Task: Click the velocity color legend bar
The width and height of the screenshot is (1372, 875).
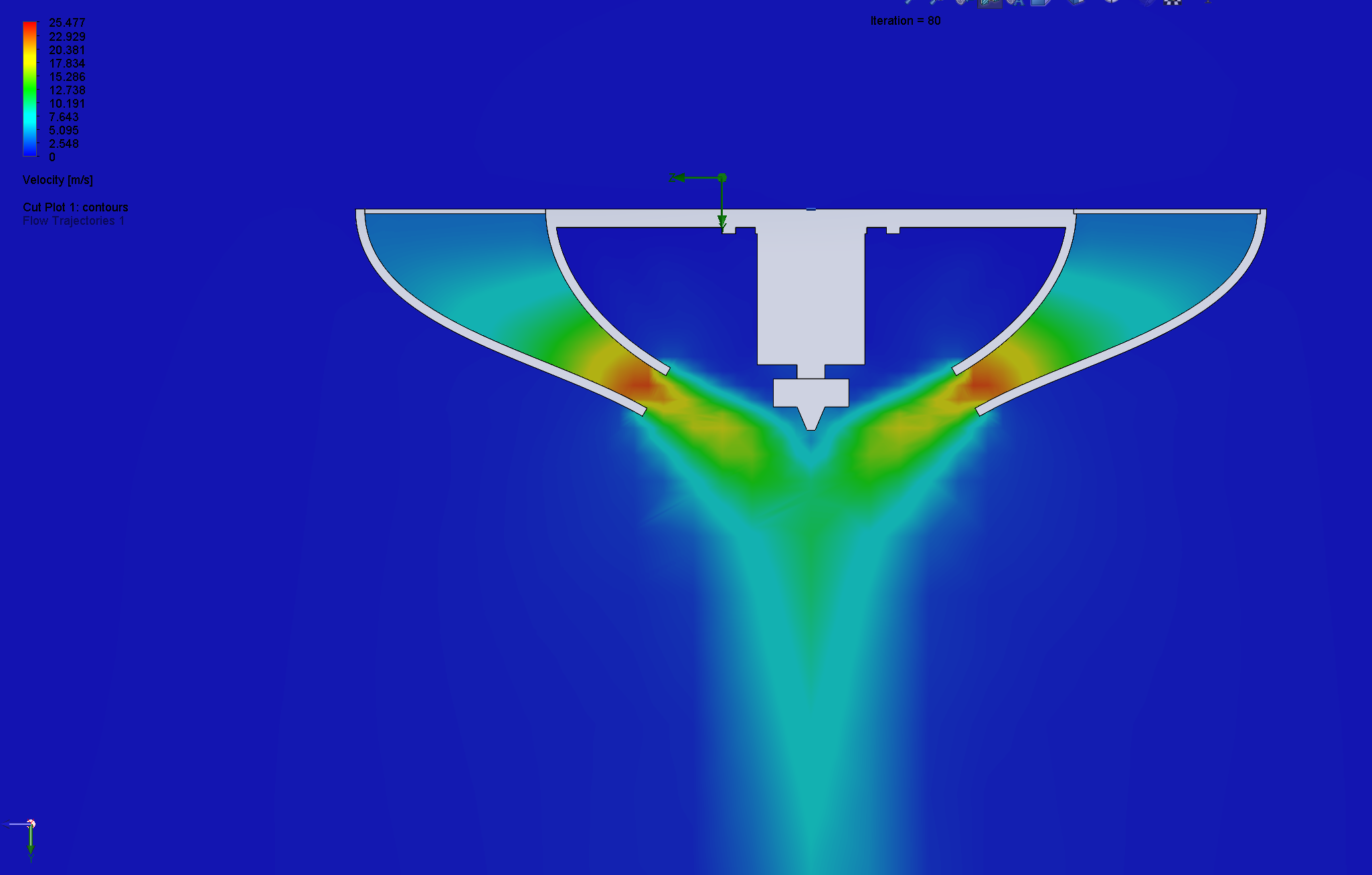Action: pos(29,89)
